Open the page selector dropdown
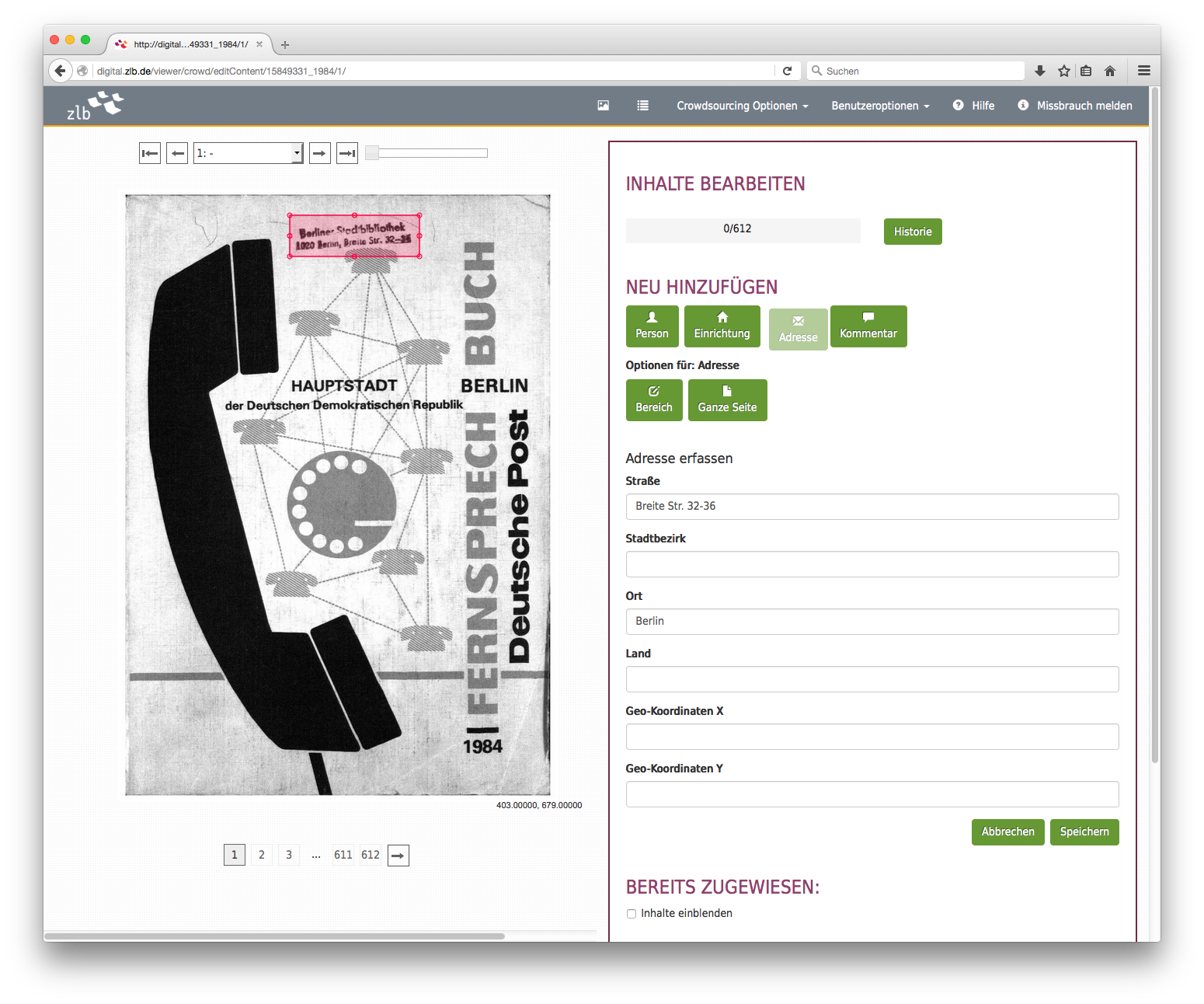Viewport: 1204px width, 1004px height. 248,153
